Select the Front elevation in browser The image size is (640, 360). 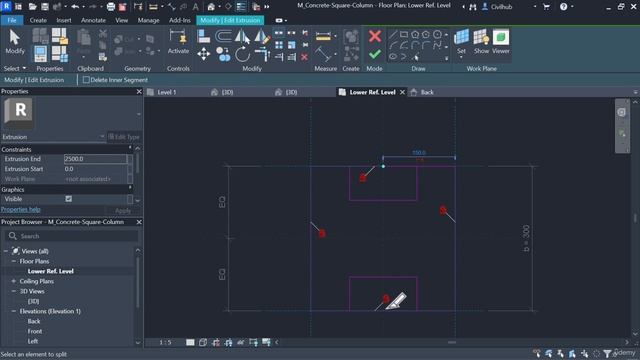tap(35, 331)
